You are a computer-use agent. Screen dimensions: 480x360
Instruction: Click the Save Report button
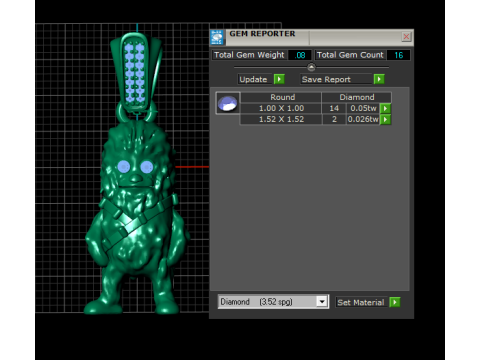(336, 79)
